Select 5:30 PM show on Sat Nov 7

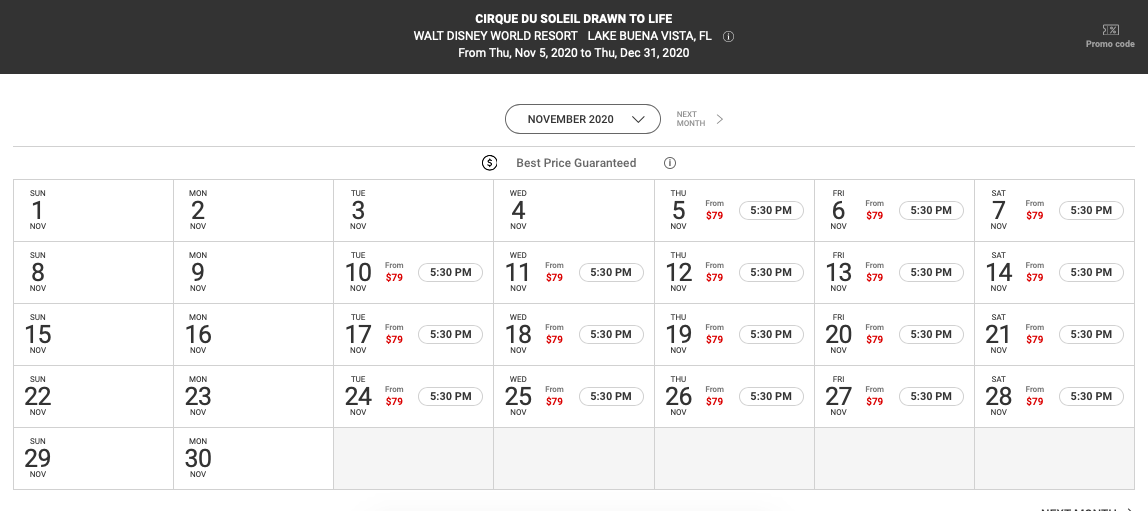1091,210
